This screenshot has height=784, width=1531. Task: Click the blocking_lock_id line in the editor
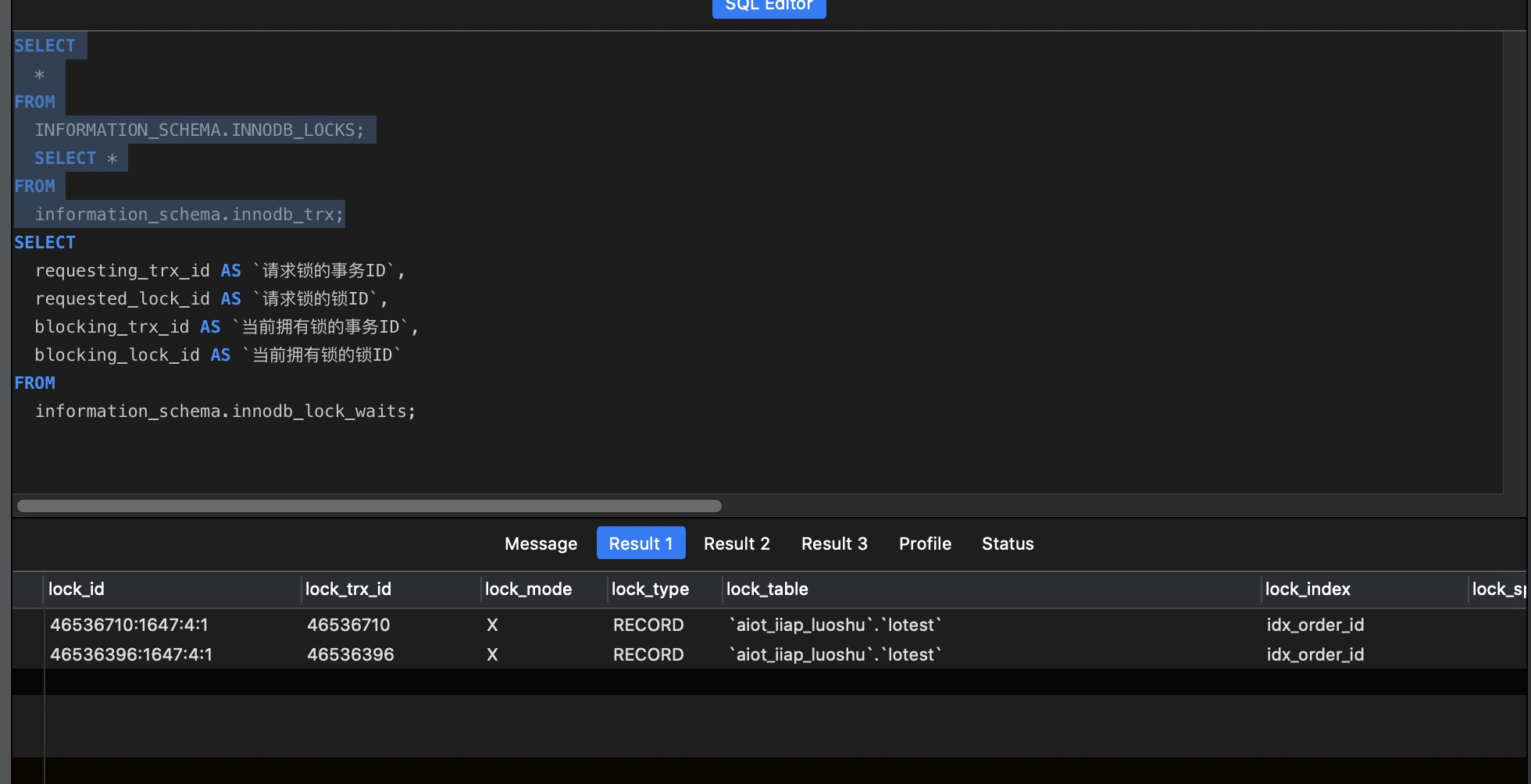pos(217,355)
